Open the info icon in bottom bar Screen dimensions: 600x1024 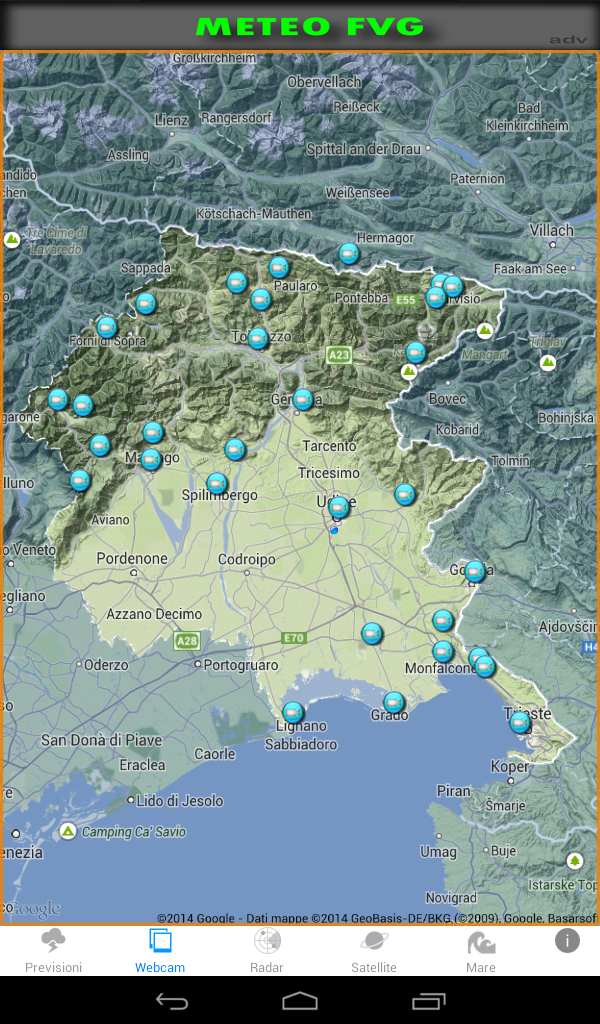(567, 941)
